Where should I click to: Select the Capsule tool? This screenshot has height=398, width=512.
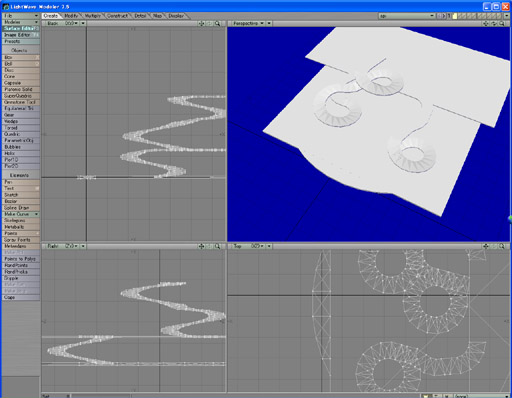tap(21, 83)
